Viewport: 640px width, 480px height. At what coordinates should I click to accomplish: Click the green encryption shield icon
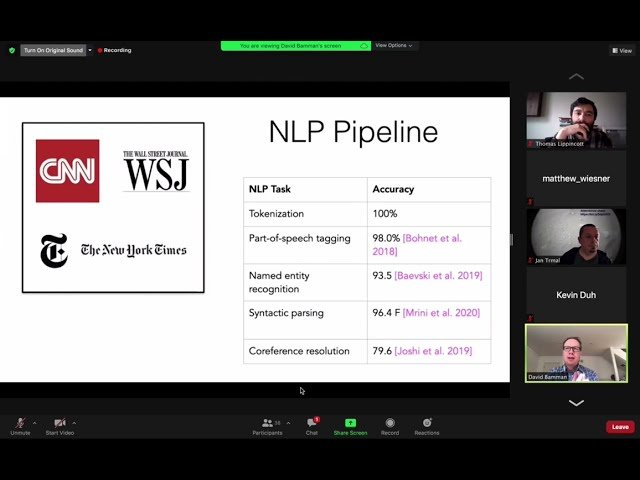(12, 50)
